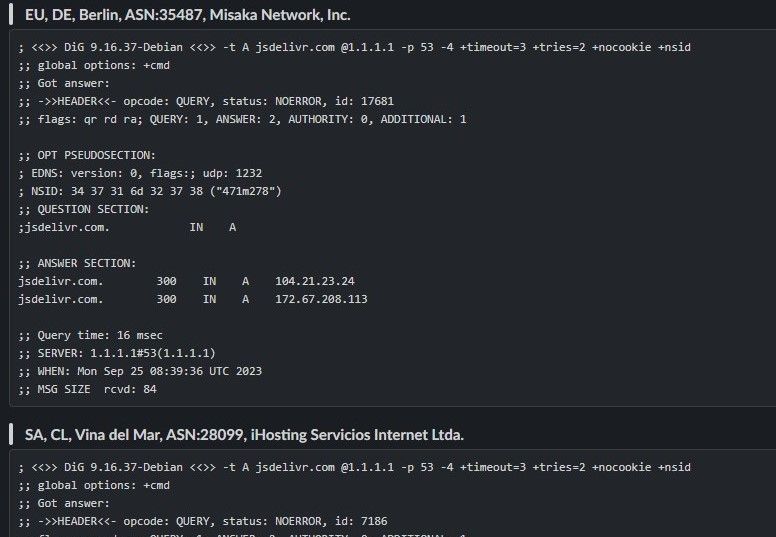Click the IP address 172.67.208.113
The width and height of the screenshot is (776, 537).
pos(322,299)
